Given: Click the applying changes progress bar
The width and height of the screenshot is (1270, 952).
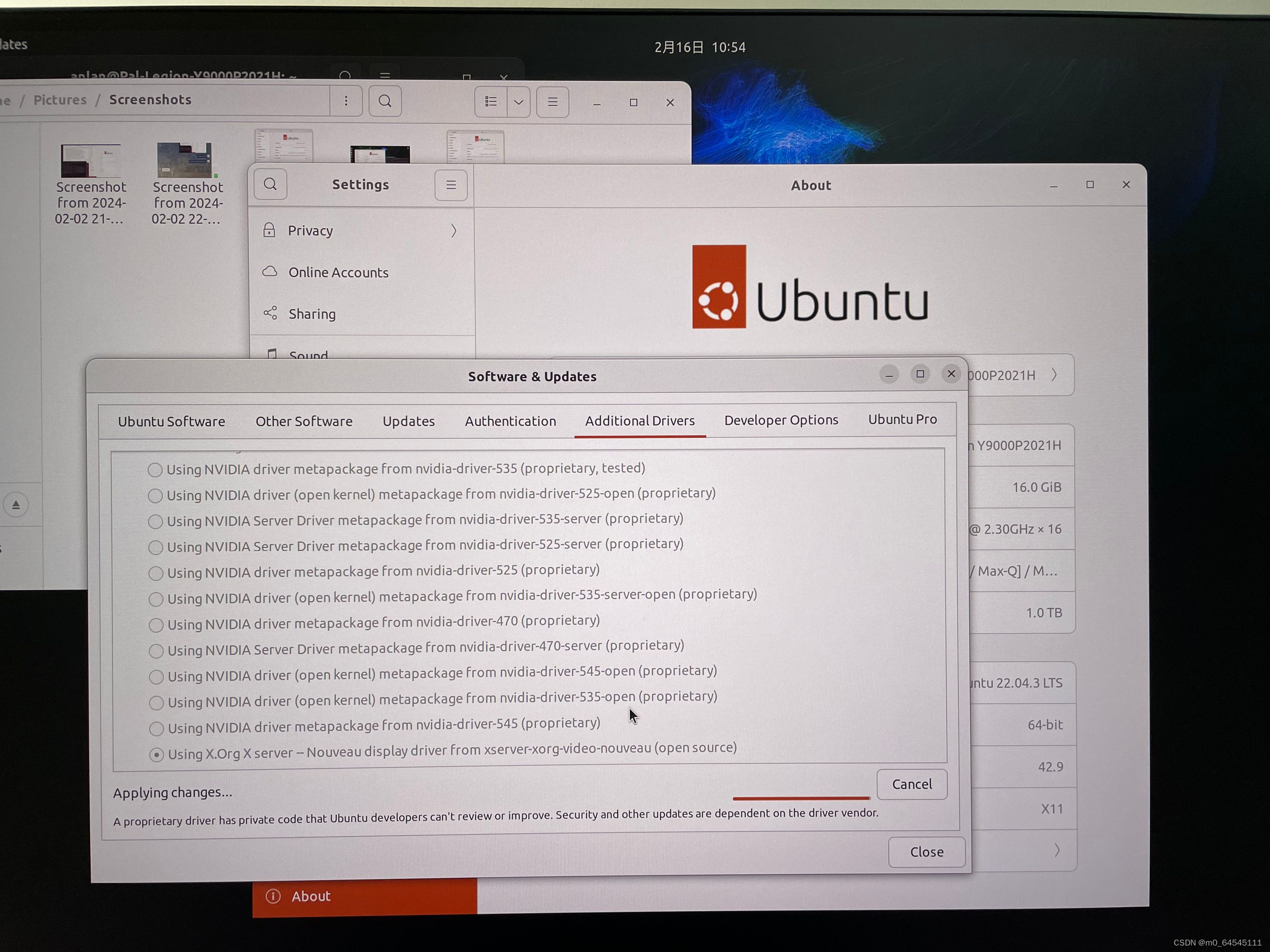Looking at the screenshot, I should tap(801, 798).
